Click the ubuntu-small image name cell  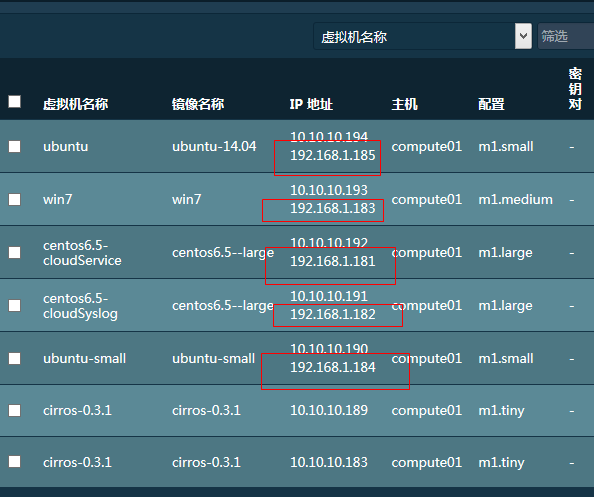213,359
